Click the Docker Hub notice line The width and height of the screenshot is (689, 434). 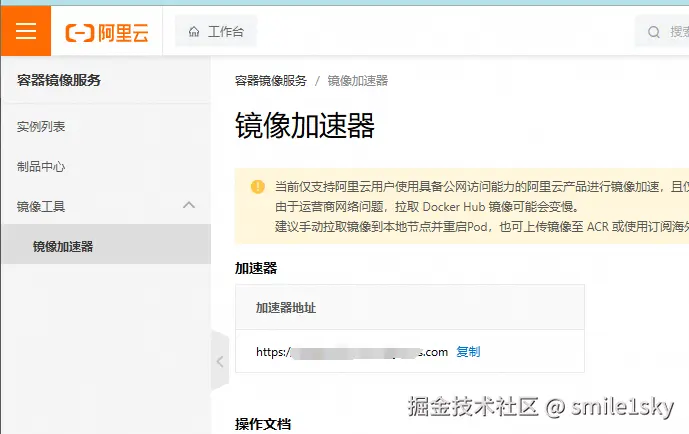427,206
